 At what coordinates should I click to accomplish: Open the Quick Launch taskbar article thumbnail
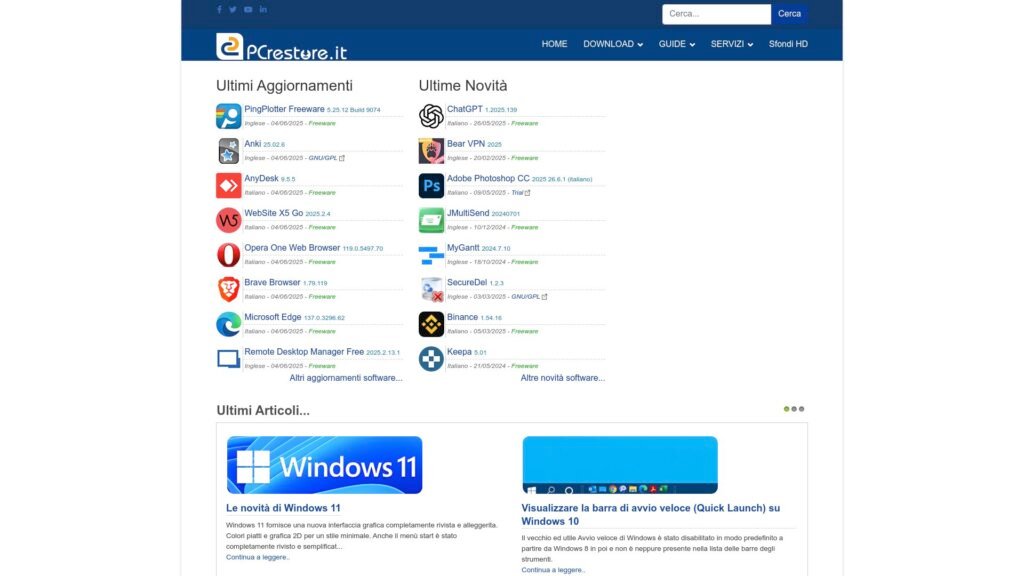[620, 465]
